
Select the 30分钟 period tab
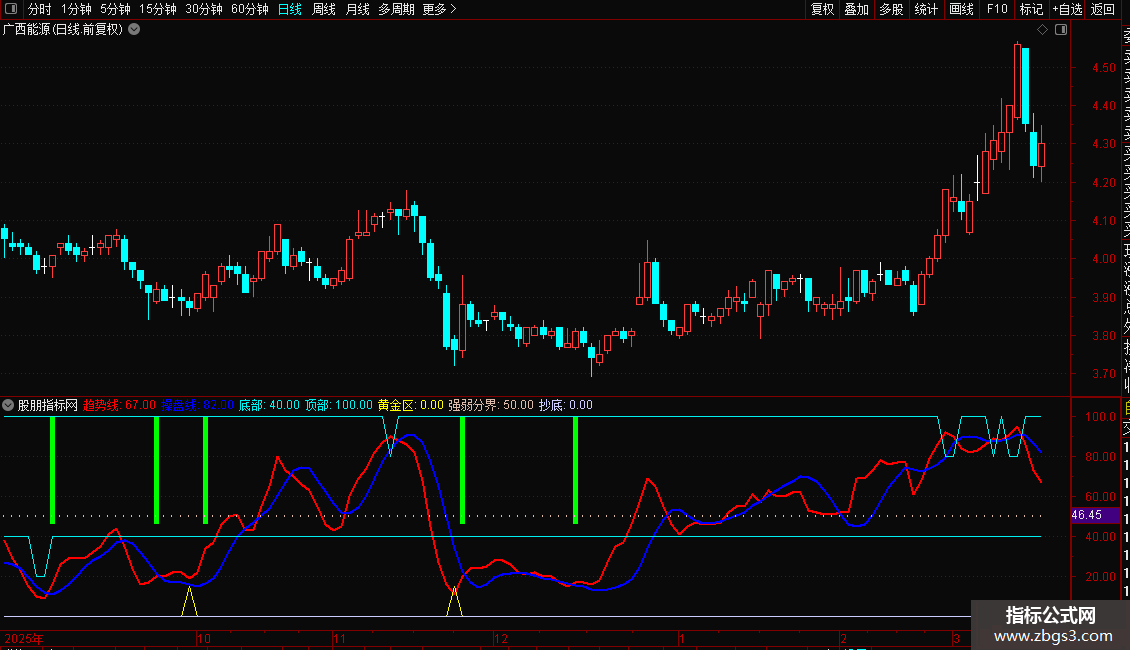[204, 9]
